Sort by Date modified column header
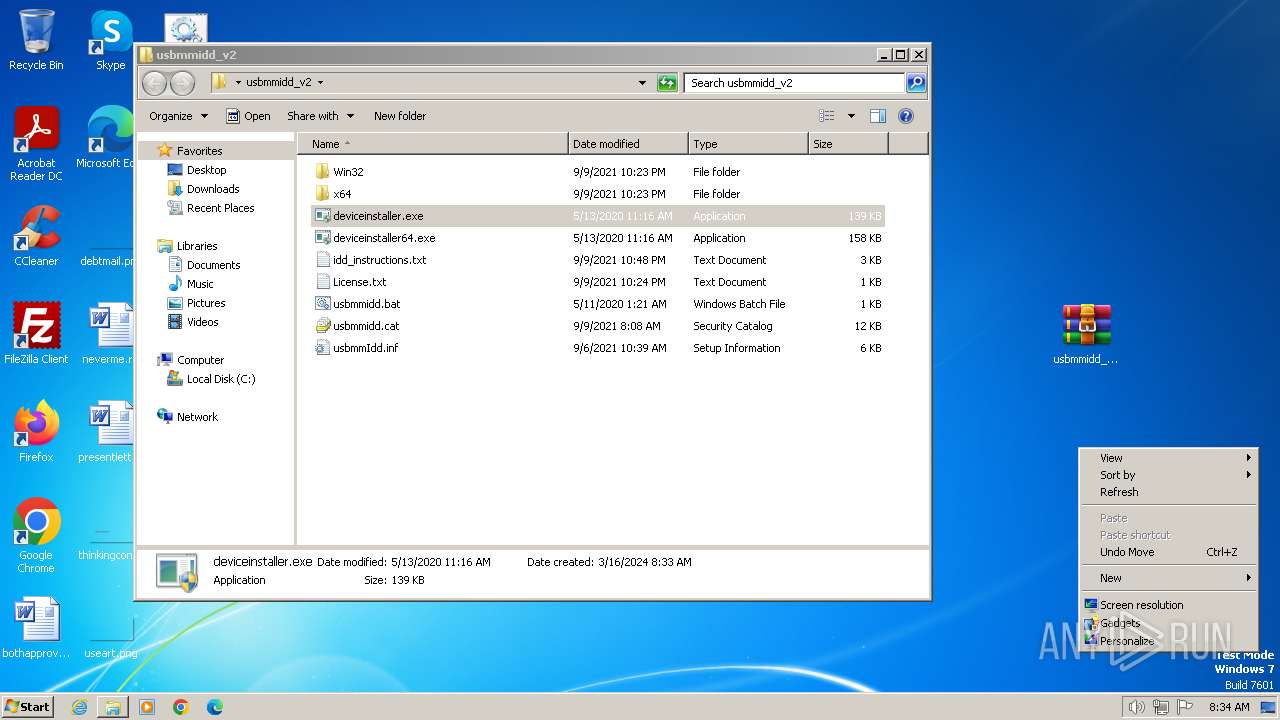The width and height of the screenshot is (1280, 720). point(628,144)
